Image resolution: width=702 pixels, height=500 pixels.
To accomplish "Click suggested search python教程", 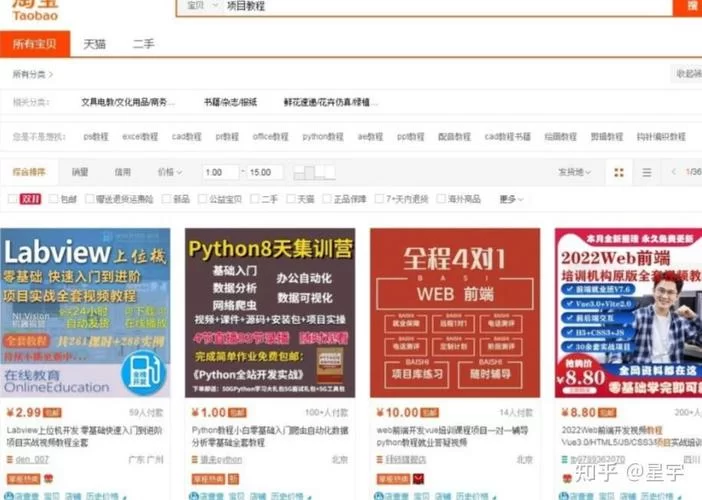I will tap(323, 137).
